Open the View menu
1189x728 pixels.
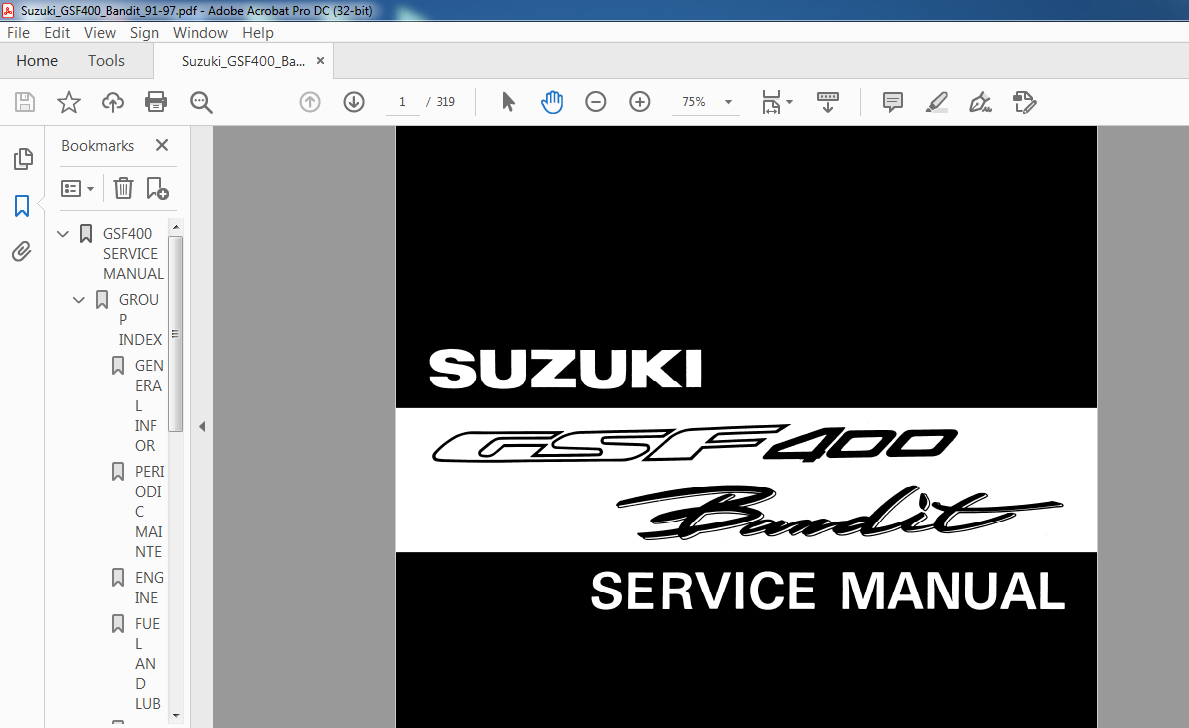99,33
